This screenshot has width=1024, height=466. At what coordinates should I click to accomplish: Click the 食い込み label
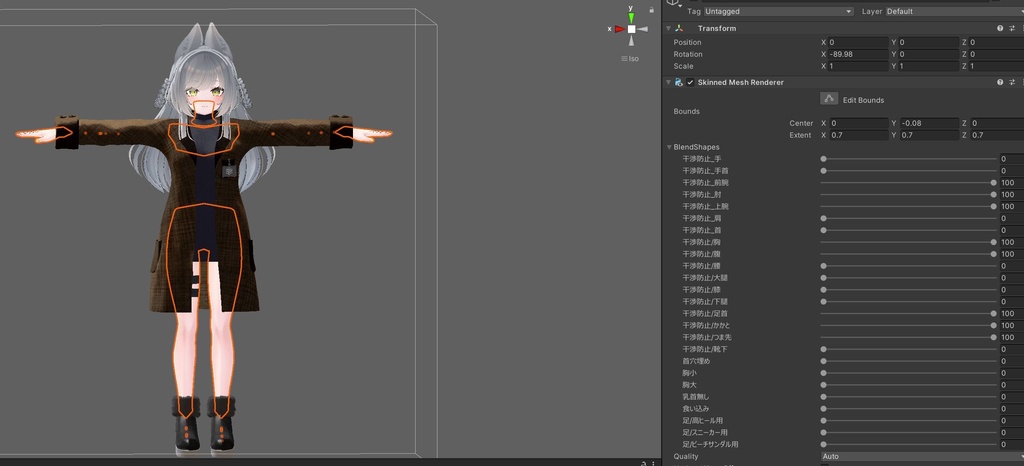696,409
